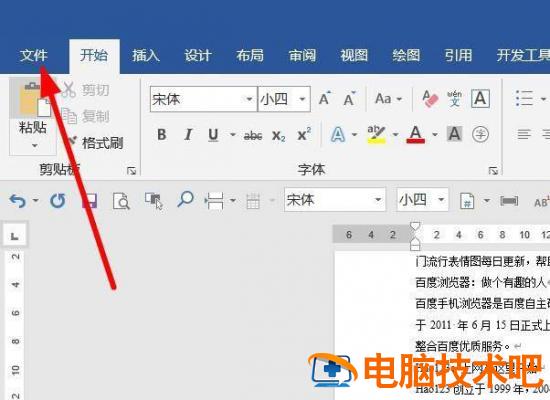
Task: Open the 引用 ribbon tab
Action: pyautogui.click(x=458, y=55)
